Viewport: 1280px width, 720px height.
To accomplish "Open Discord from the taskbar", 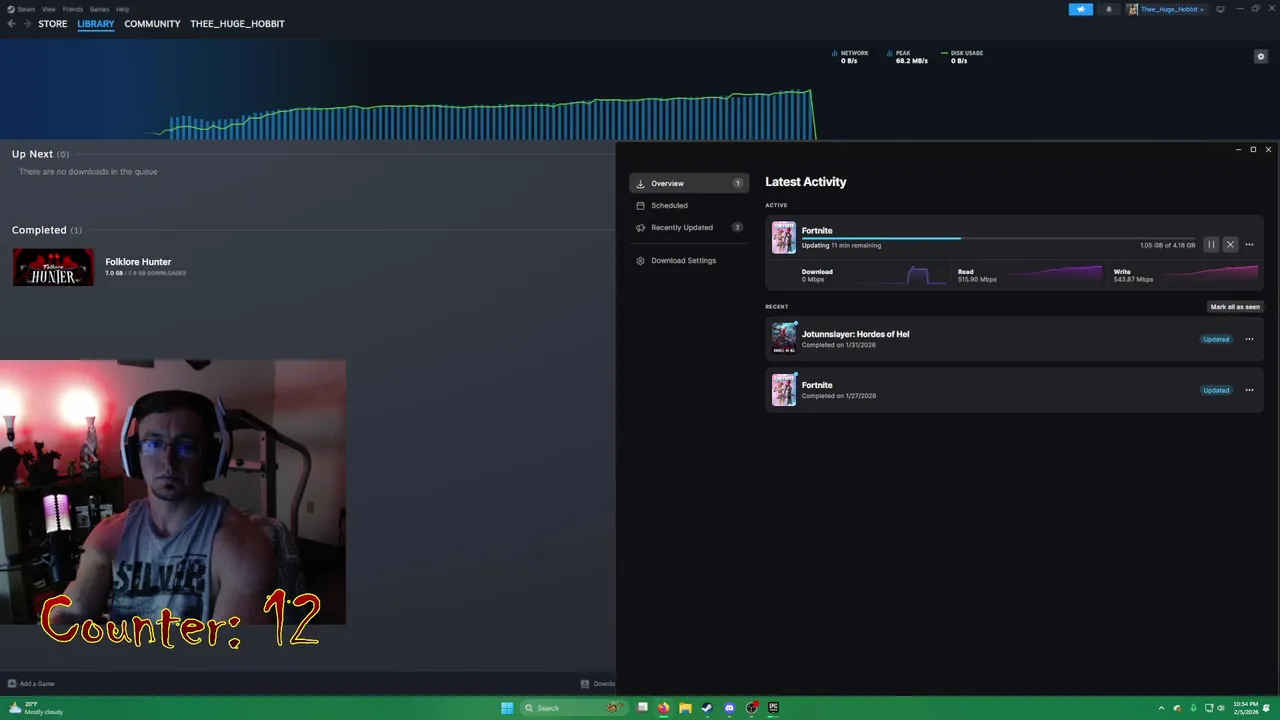I will 729,708.
